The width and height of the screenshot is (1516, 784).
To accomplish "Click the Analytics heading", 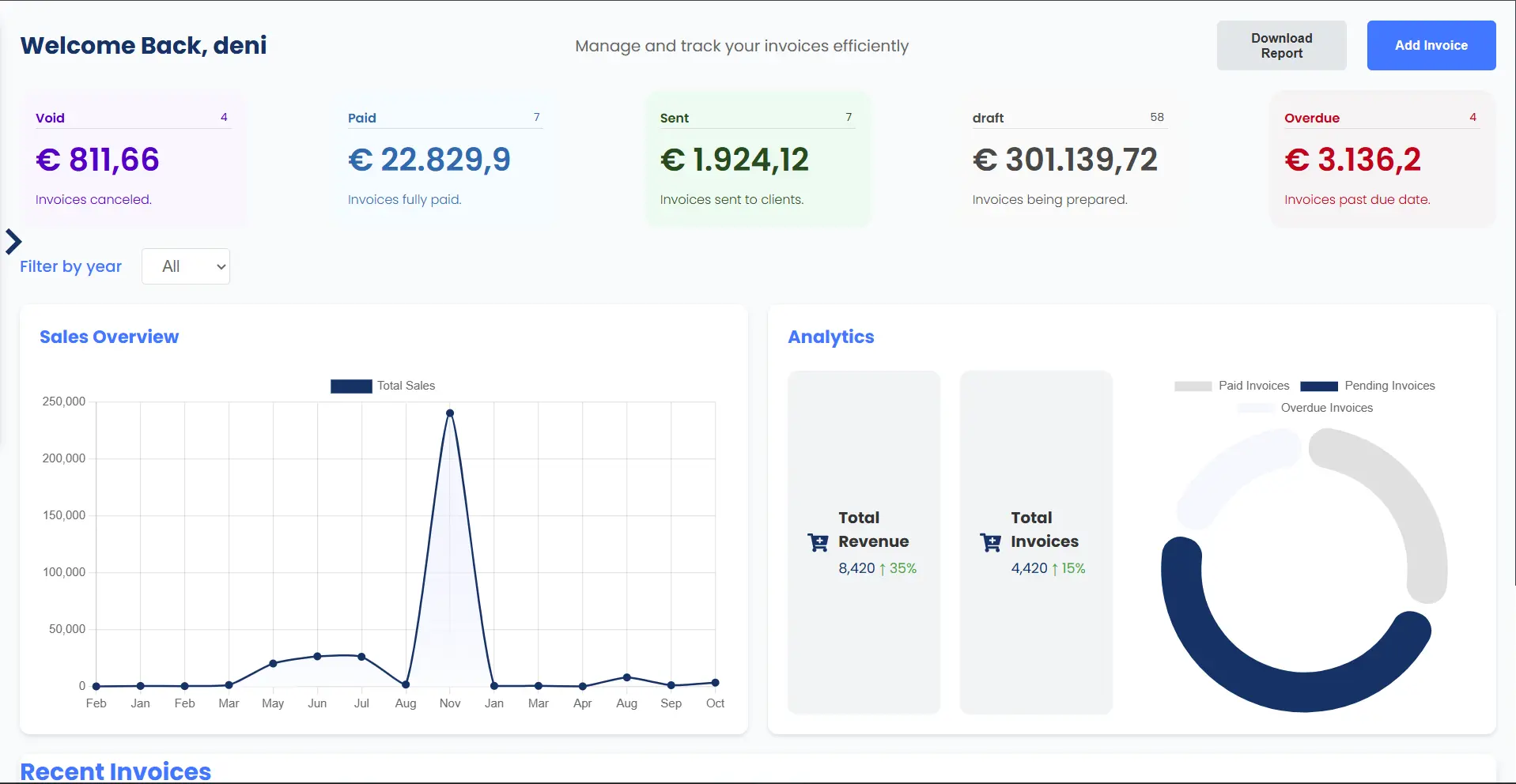I will pyautogui.click(x=831, y=337).
